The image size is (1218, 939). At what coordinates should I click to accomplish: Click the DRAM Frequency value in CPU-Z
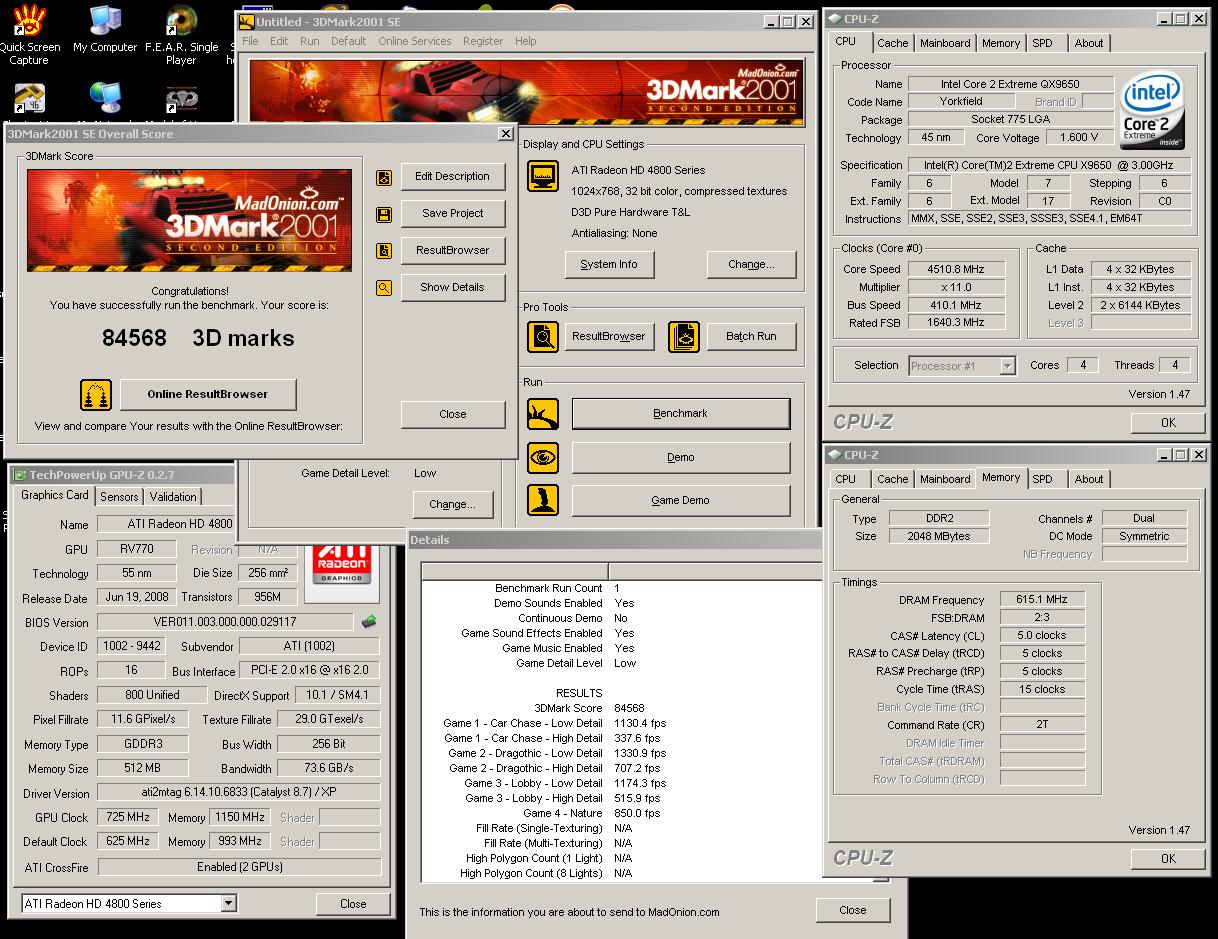pos(1041,600)
